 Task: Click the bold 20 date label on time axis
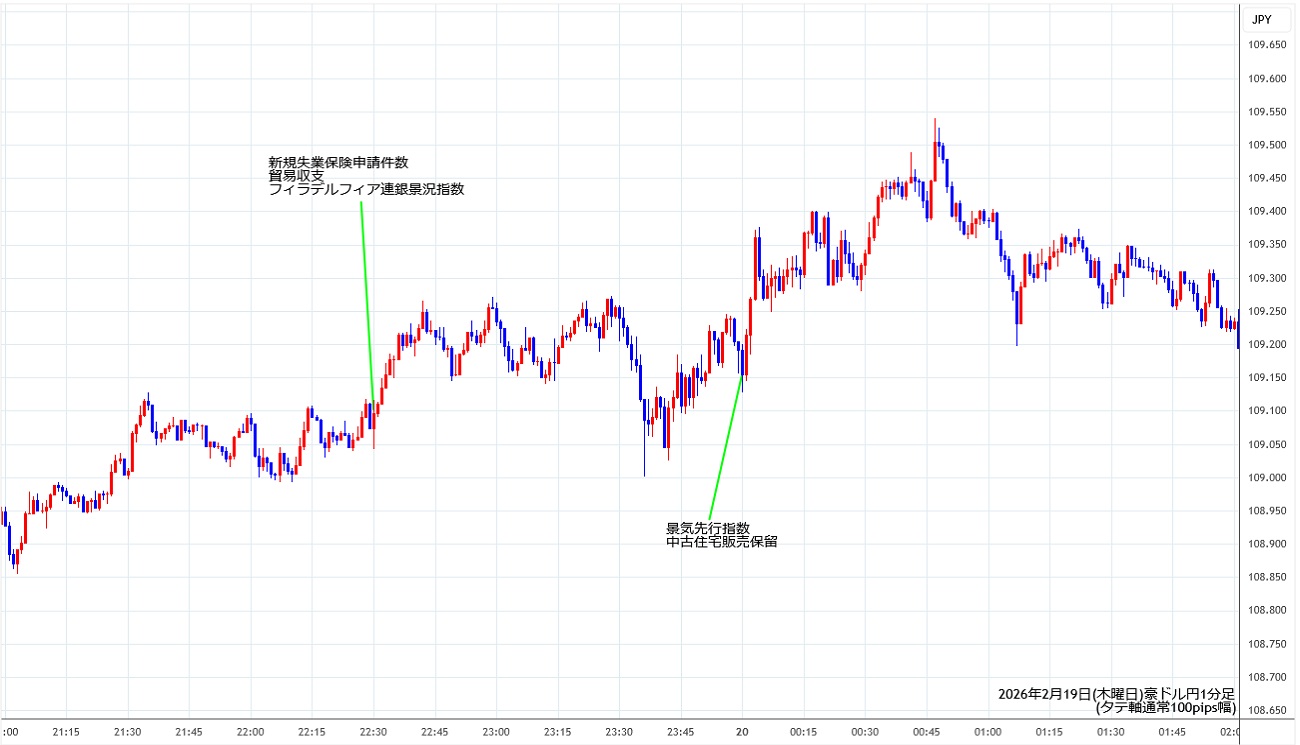click(743, 731)
